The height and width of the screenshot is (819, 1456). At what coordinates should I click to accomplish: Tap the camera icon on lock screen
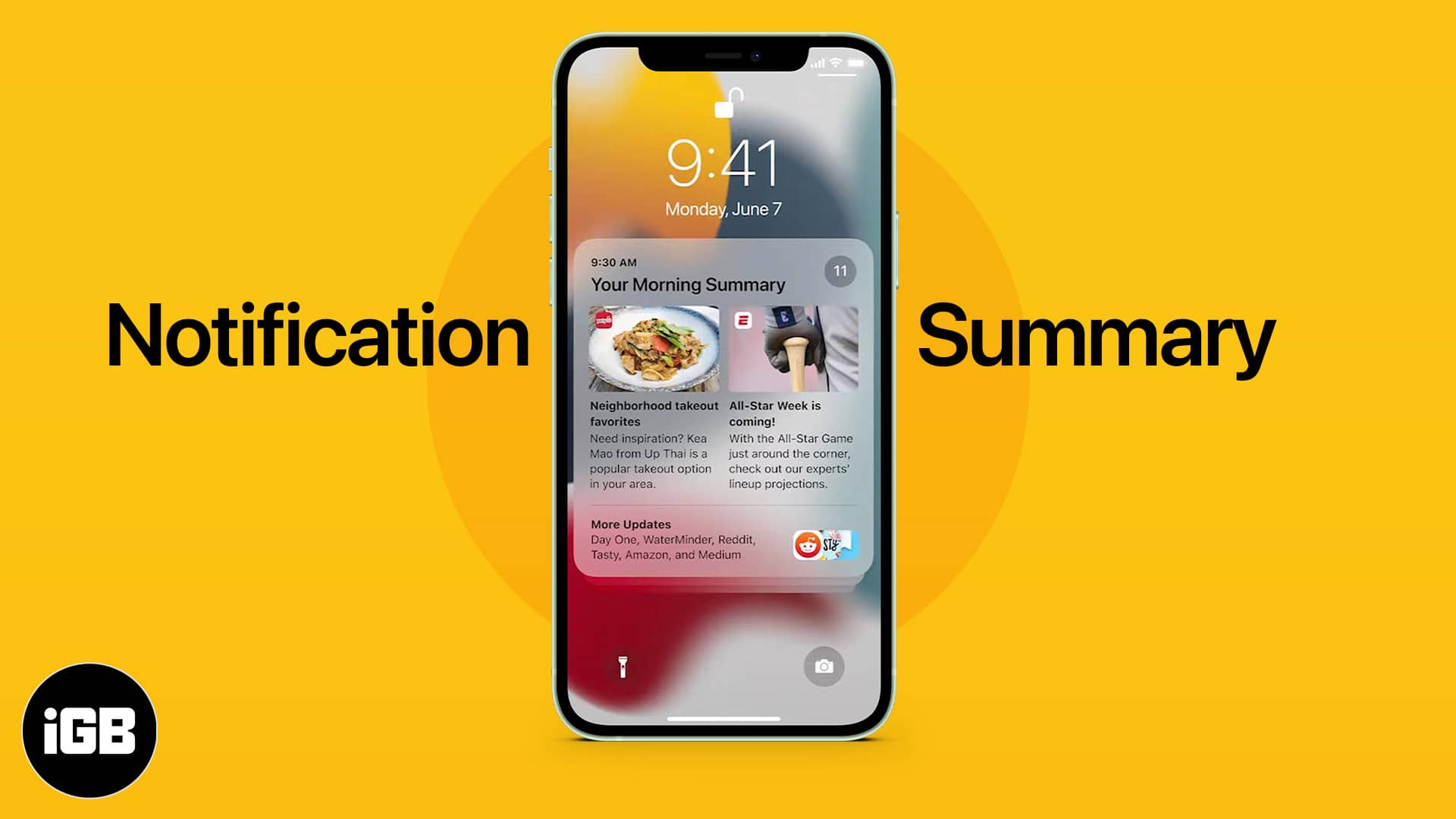tap(824, 666)
